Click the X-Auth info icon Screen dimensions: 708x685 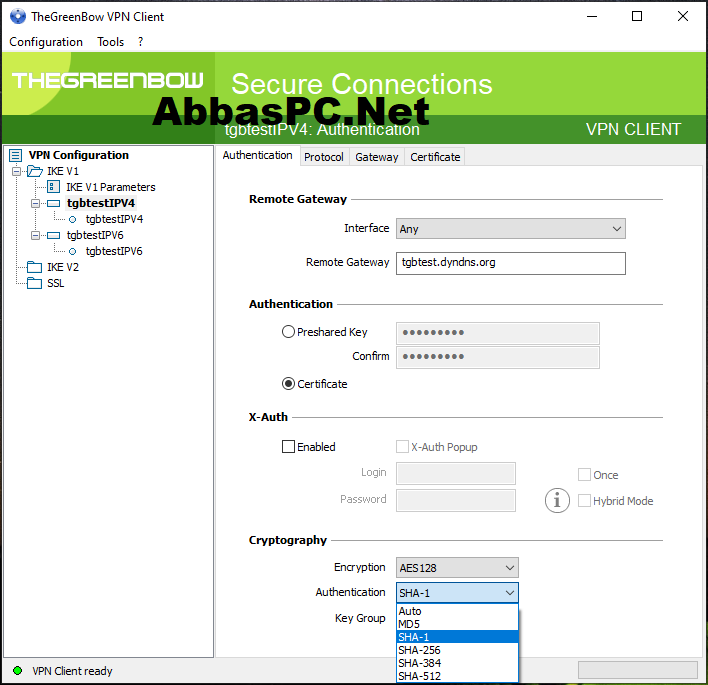[557, 500]
